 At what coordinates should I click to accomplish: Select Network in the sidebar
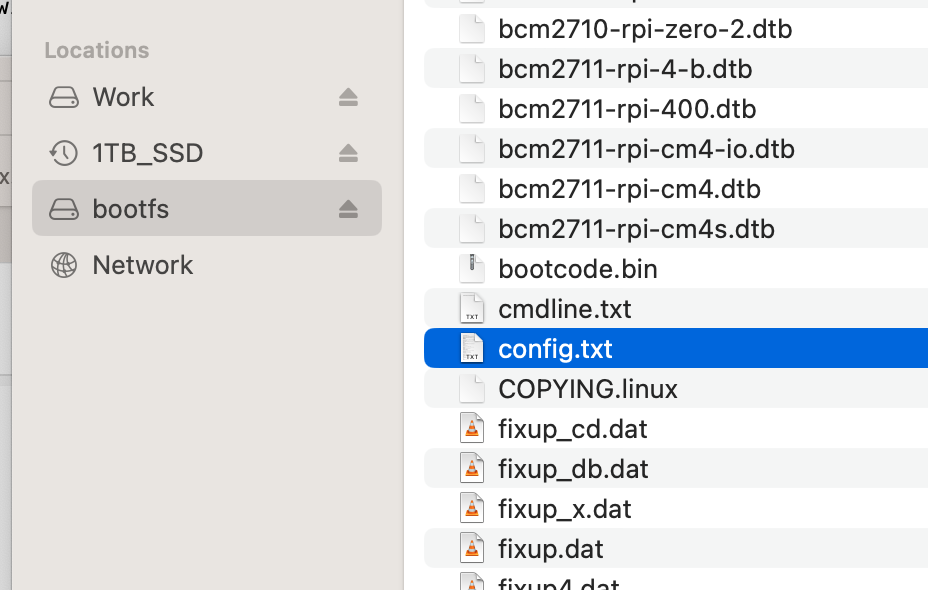143,265
